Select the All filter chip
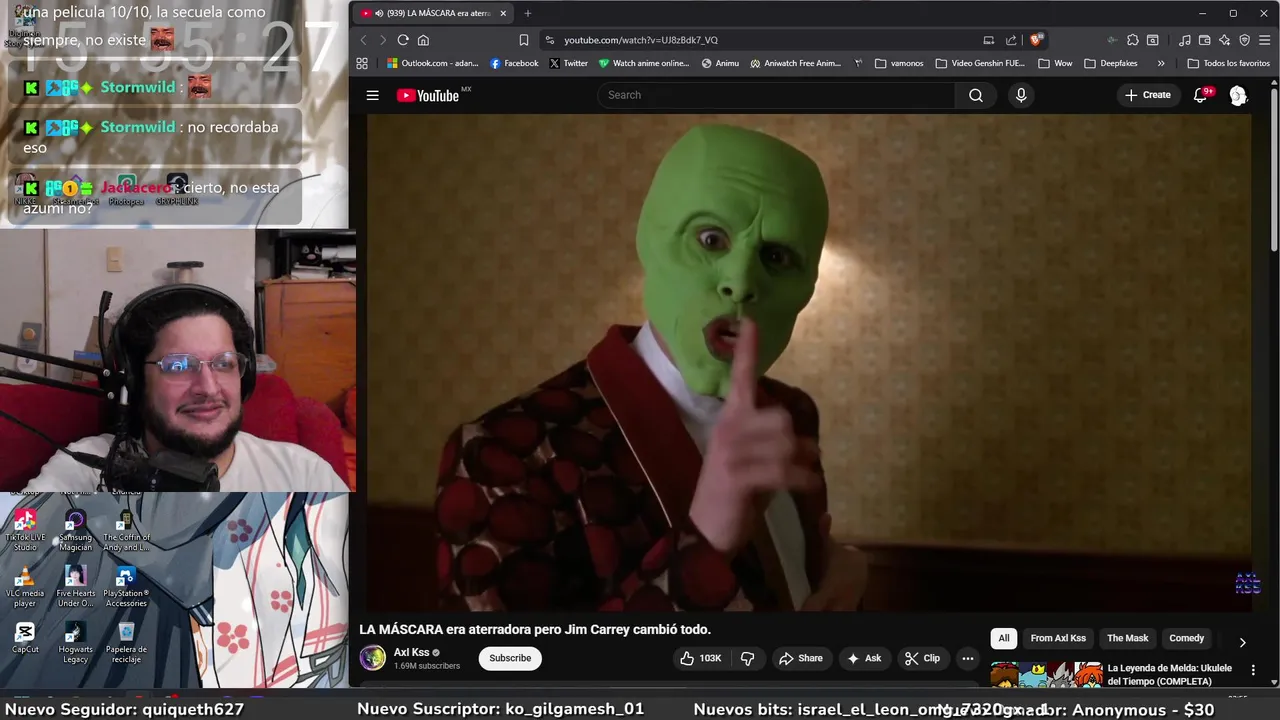The height and width of the screenshot is (720, 1280). (1004, 638)
